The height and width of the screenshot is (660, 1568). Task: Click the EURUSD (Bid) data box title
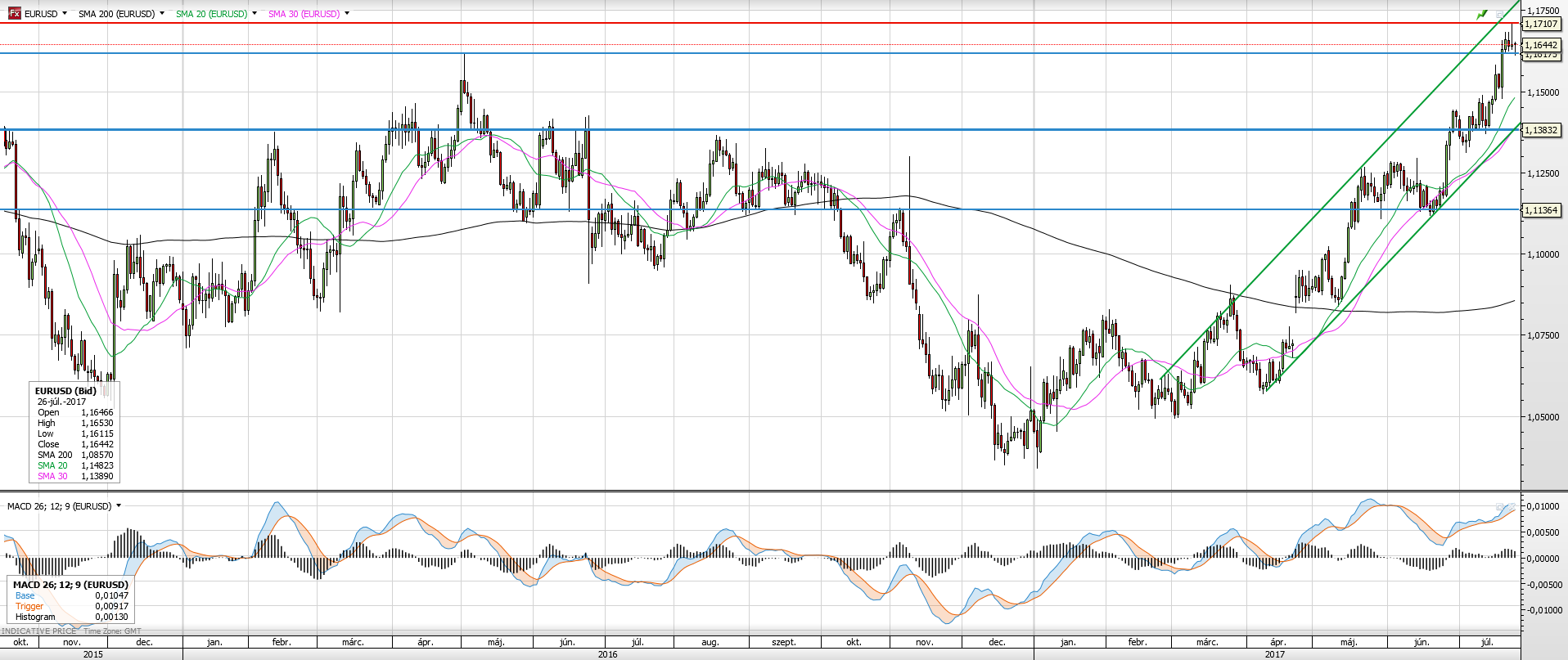65,391
